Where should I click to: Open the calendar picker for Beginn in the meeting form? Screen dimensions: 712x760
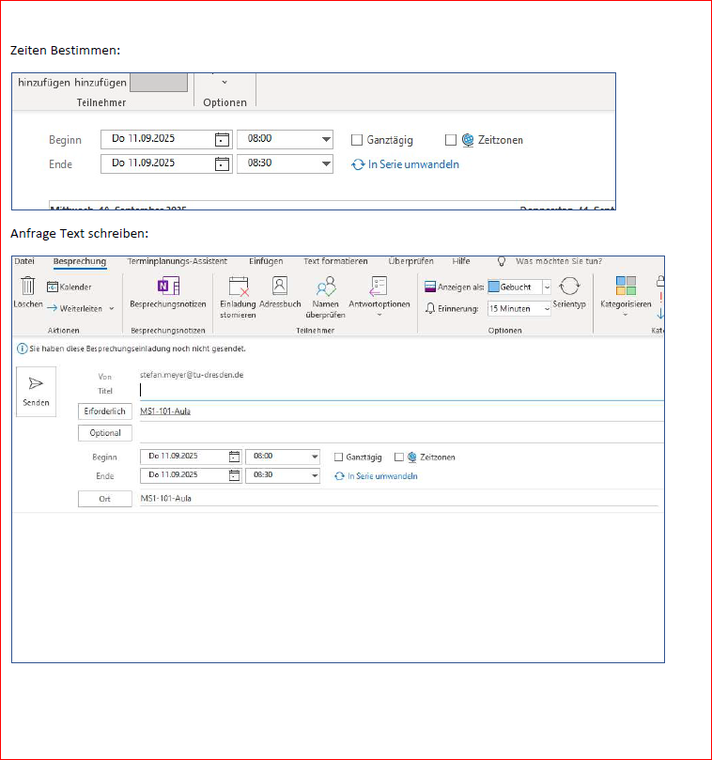[235, 457]
